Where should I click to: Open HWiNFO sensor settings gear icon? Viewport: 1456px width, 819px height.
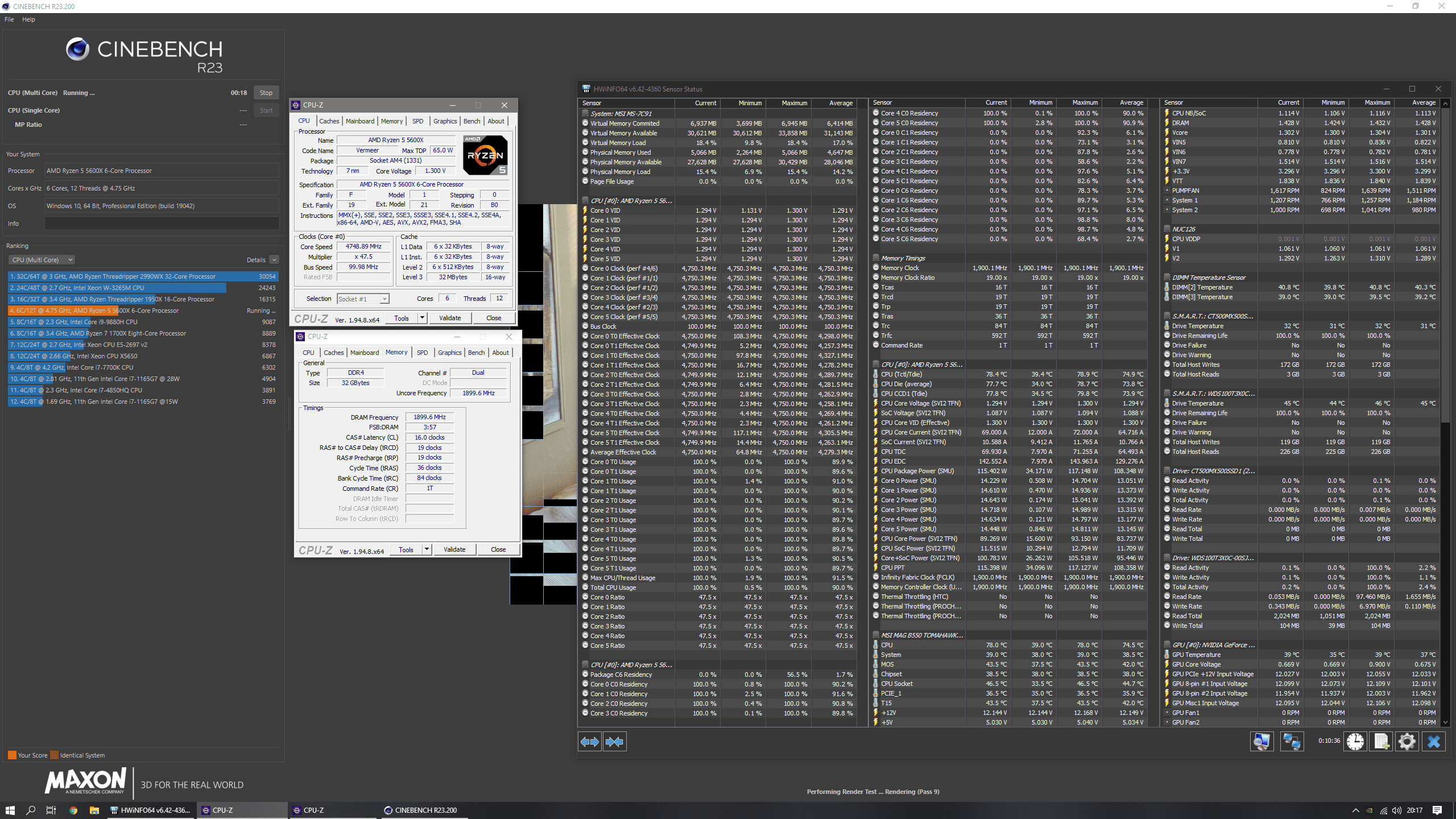1407,742
